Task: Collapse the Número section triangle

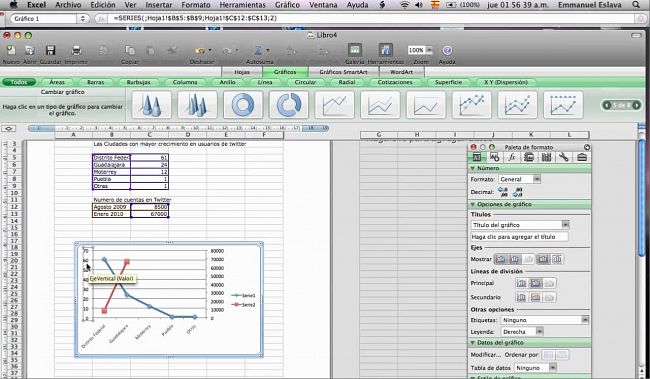Action: (x=473, y=168)
